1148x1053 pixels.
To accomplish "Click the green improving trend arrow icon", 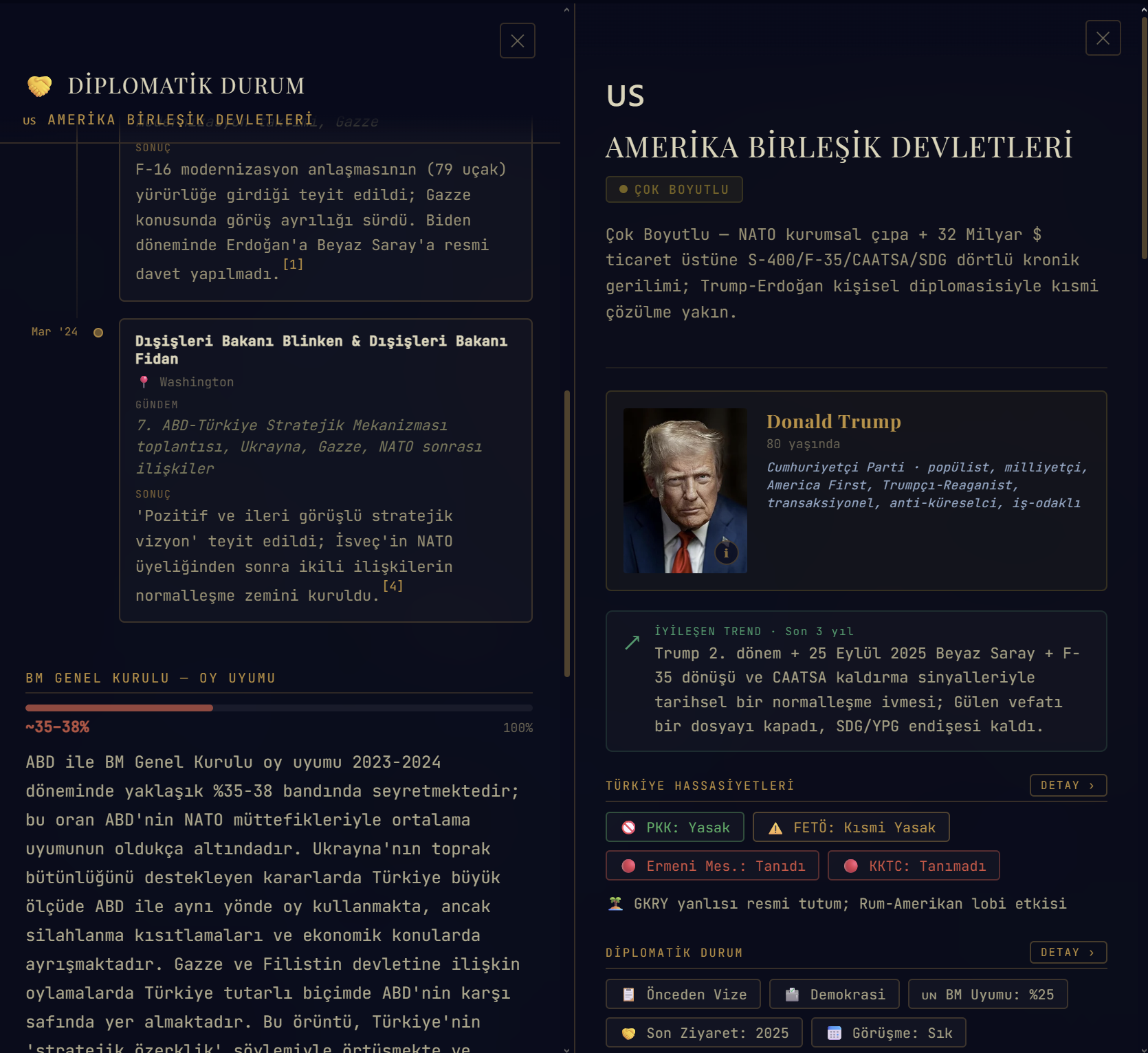I will pos(631,641).
